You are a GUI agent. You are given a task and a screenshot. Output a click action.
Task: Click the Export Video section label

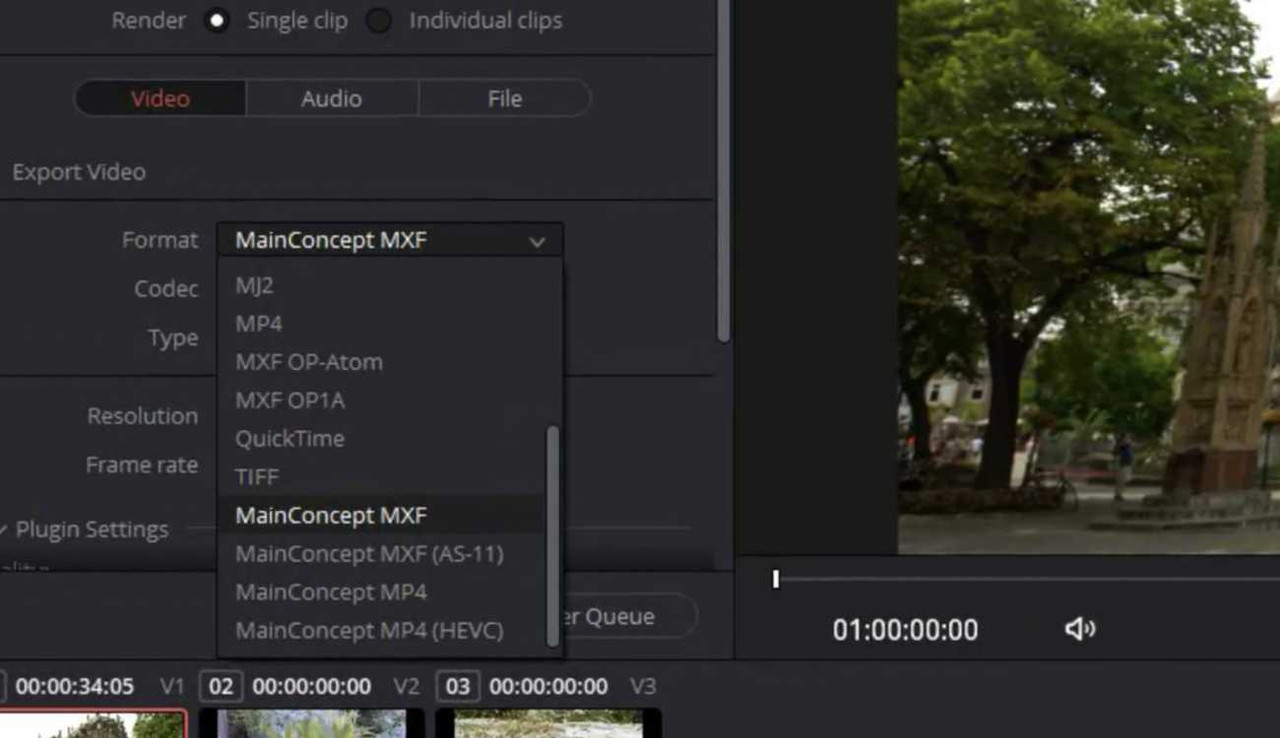[79, 172]
